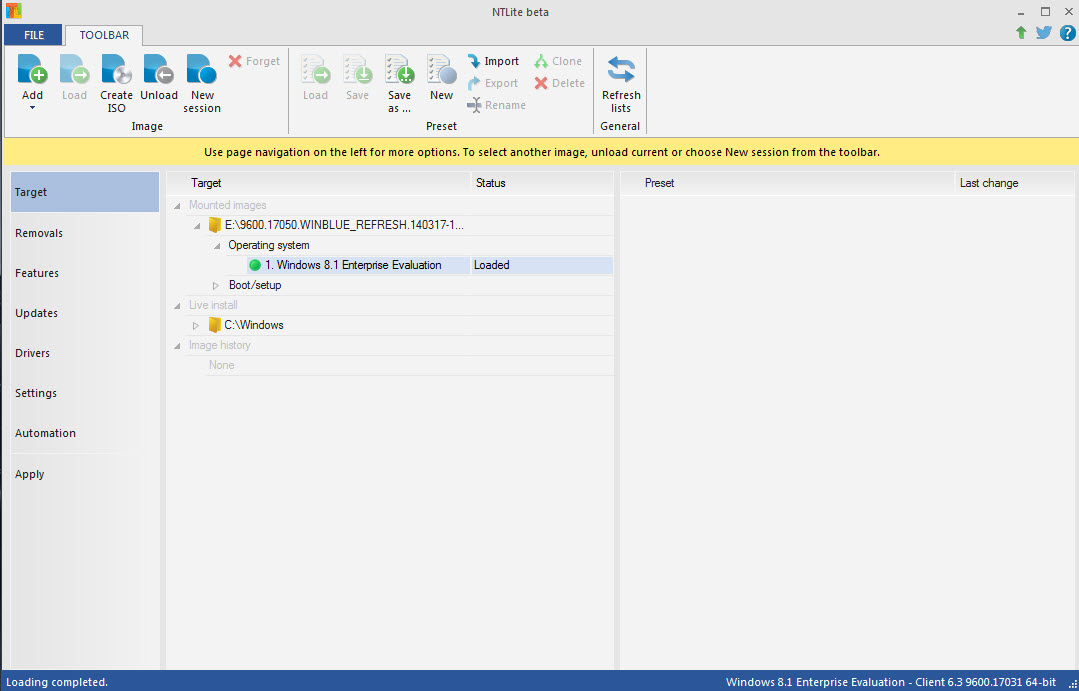1079x691 pixels.
Task: Start a New session
Action: coord(202,83)
